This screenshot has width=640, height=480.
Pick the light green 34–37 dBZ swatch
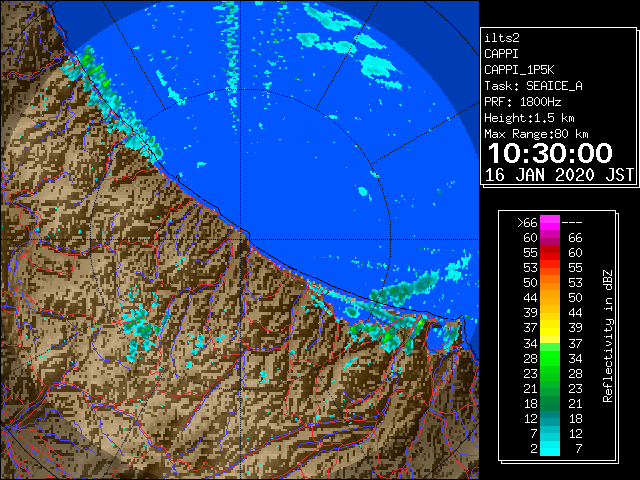(x=550, y=343)
